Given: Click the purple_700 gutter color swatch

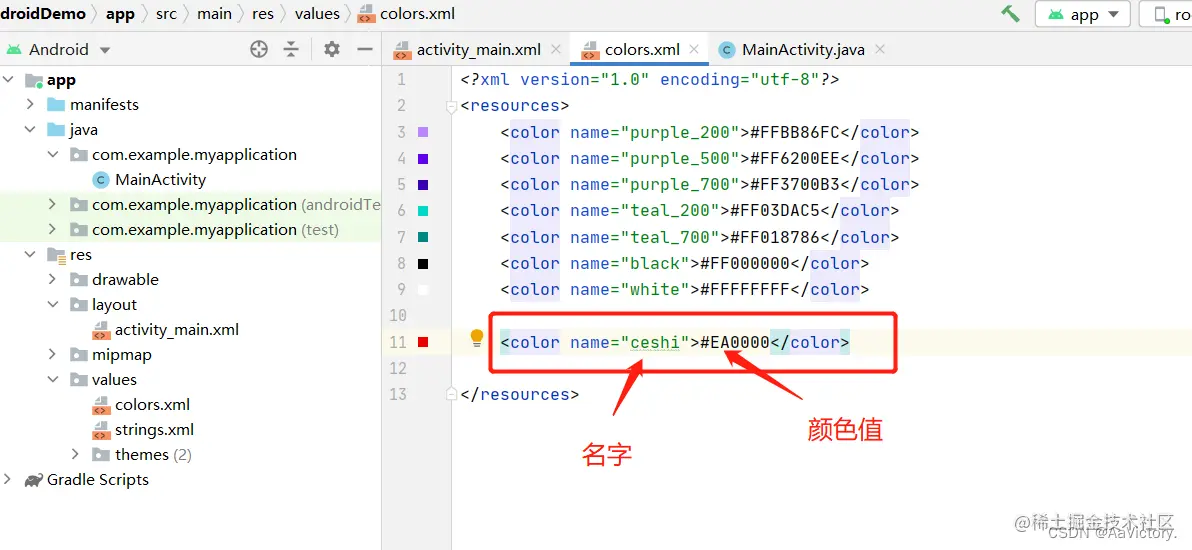Looking at the screenshot, I should click(x=423, y=185).
